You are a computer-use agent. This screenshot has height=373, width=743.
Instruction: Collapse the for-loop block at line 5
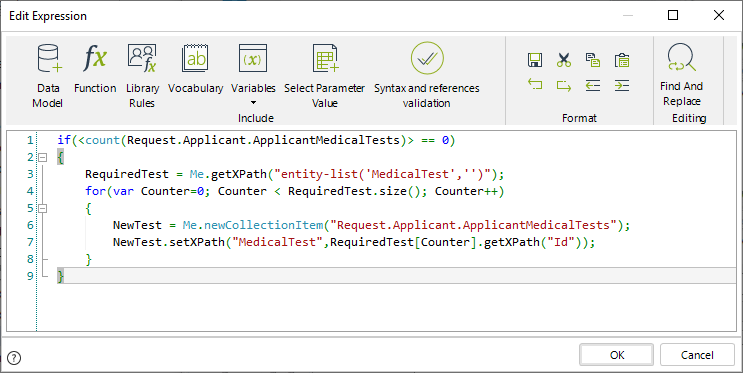coord(43,208)
